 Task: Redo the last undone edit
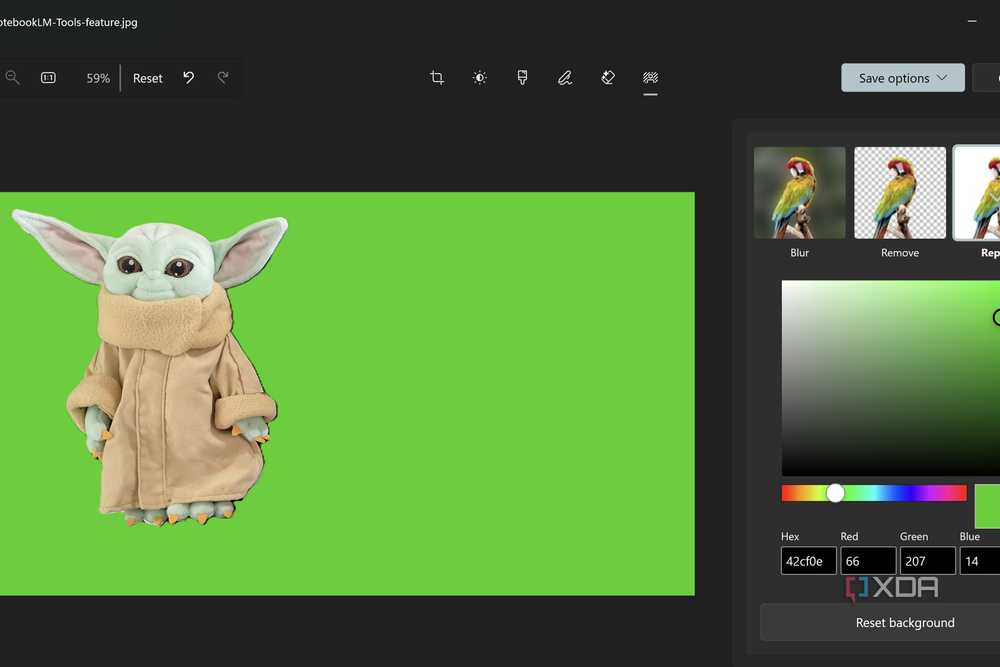click(x=223, y=78)
